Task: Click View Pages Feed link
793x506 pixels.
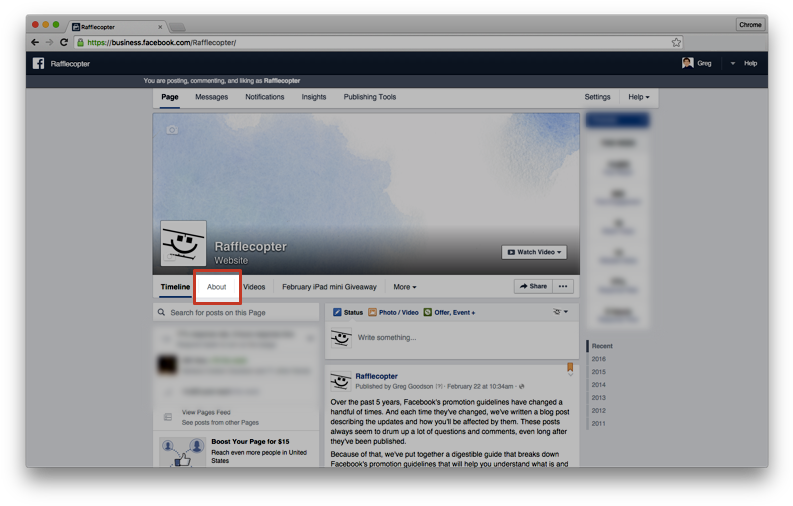Action: tap(206, 412)
